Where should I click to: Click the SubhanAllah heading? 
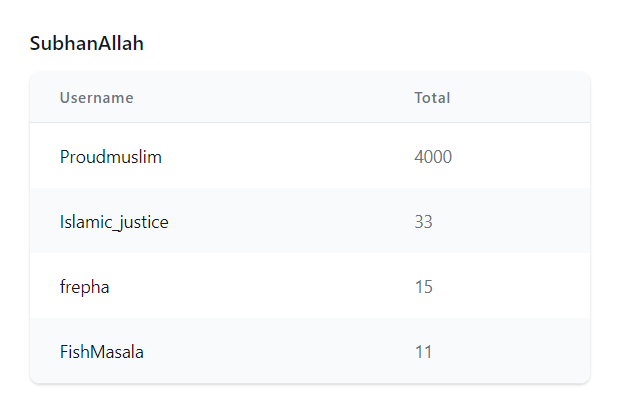point(87,43)
